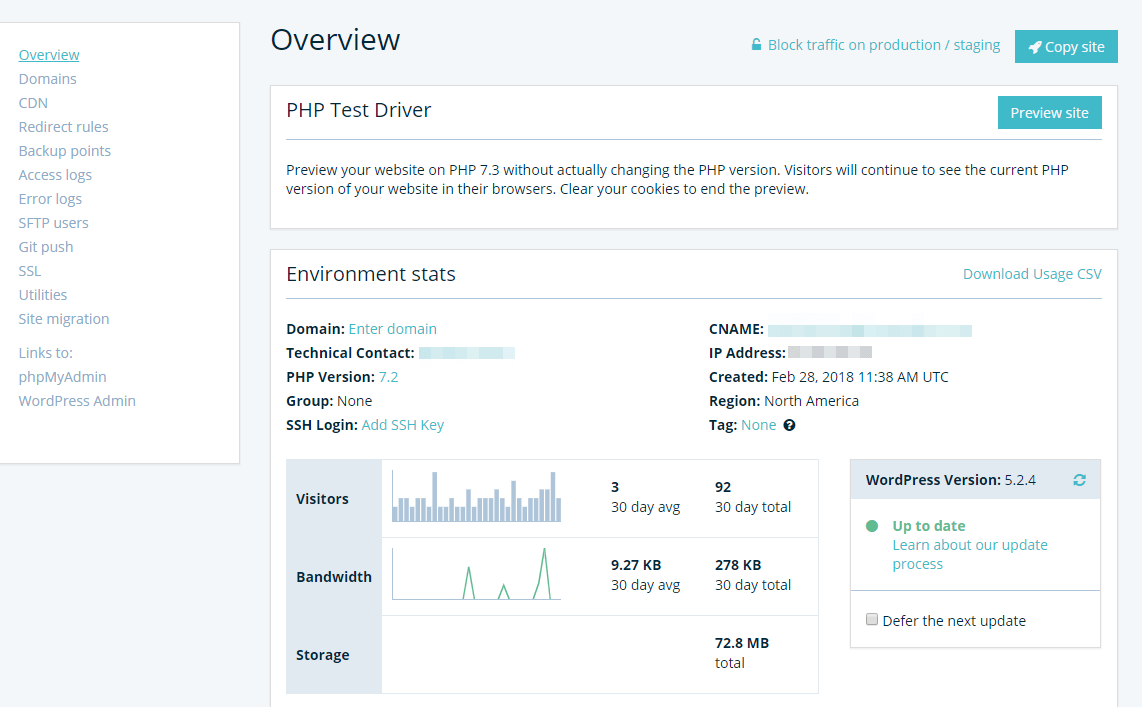Click the 278 KB bandwidth total
This screenshot has height=707, width=1142.
point(738,565)
